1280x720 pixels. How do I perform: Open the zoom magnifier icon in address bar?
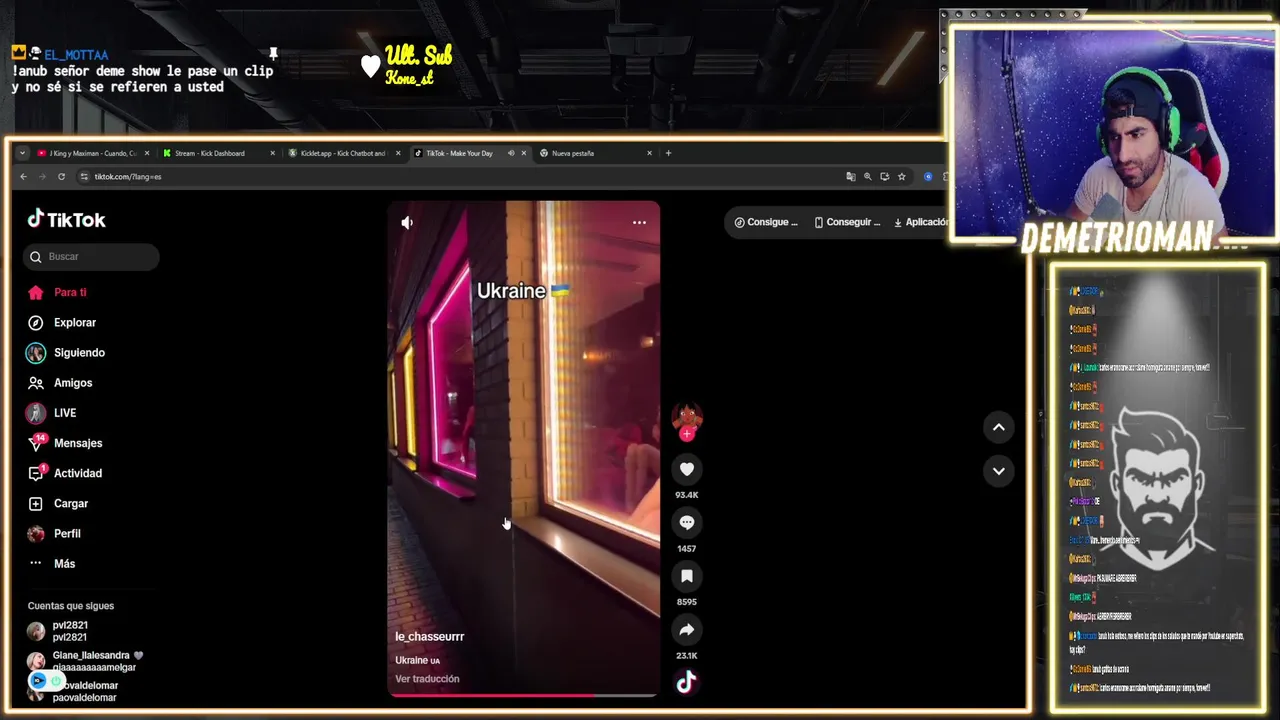(868, 177)
